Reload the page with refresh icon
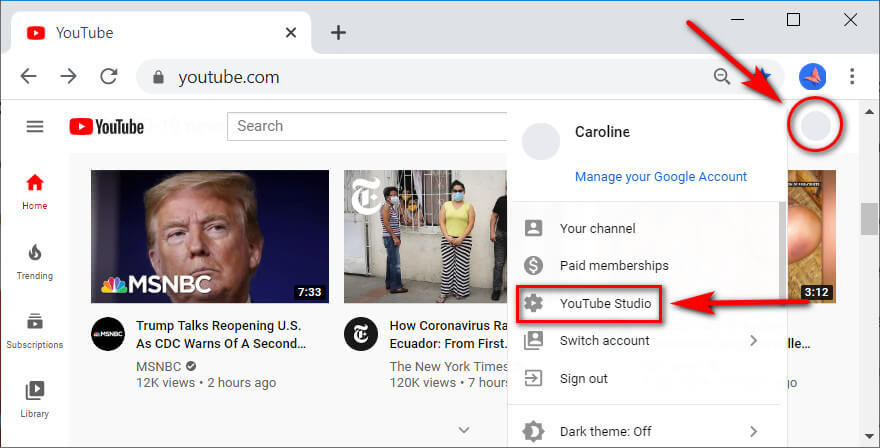The image size is (880, 448). pos(109,76)
